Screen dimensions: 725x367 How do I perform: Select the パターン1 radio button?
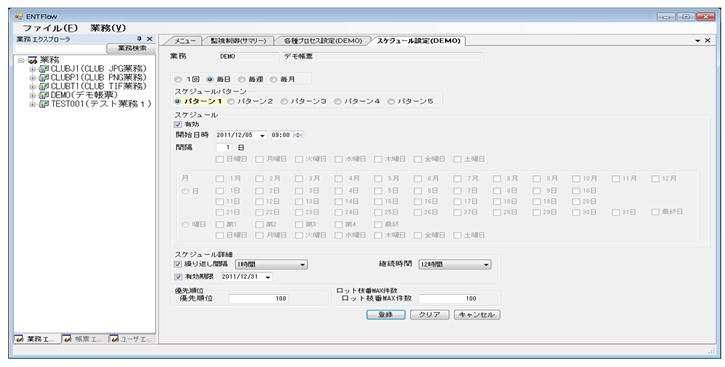(x=178, y=101)
